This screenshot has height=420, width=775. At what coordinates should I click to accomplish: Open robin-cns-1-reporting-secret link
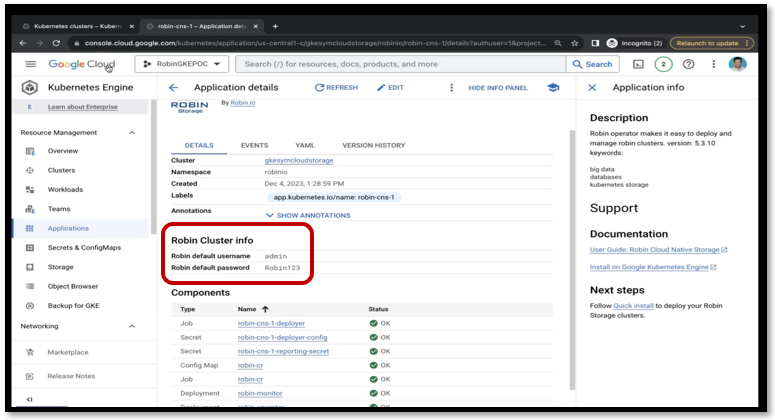click(283, 351)
